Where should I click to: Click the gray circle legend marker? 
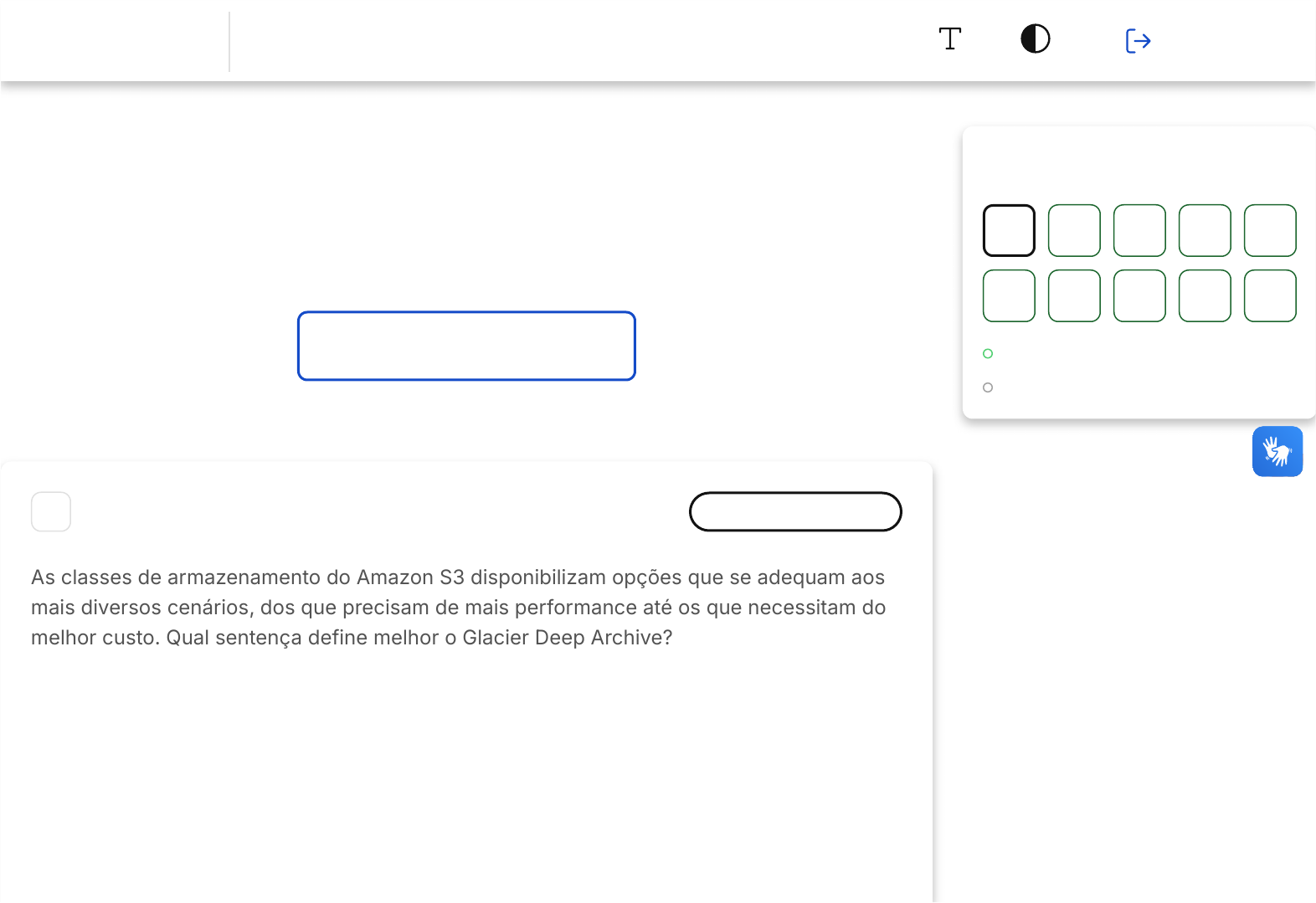[x=988, y=387]
